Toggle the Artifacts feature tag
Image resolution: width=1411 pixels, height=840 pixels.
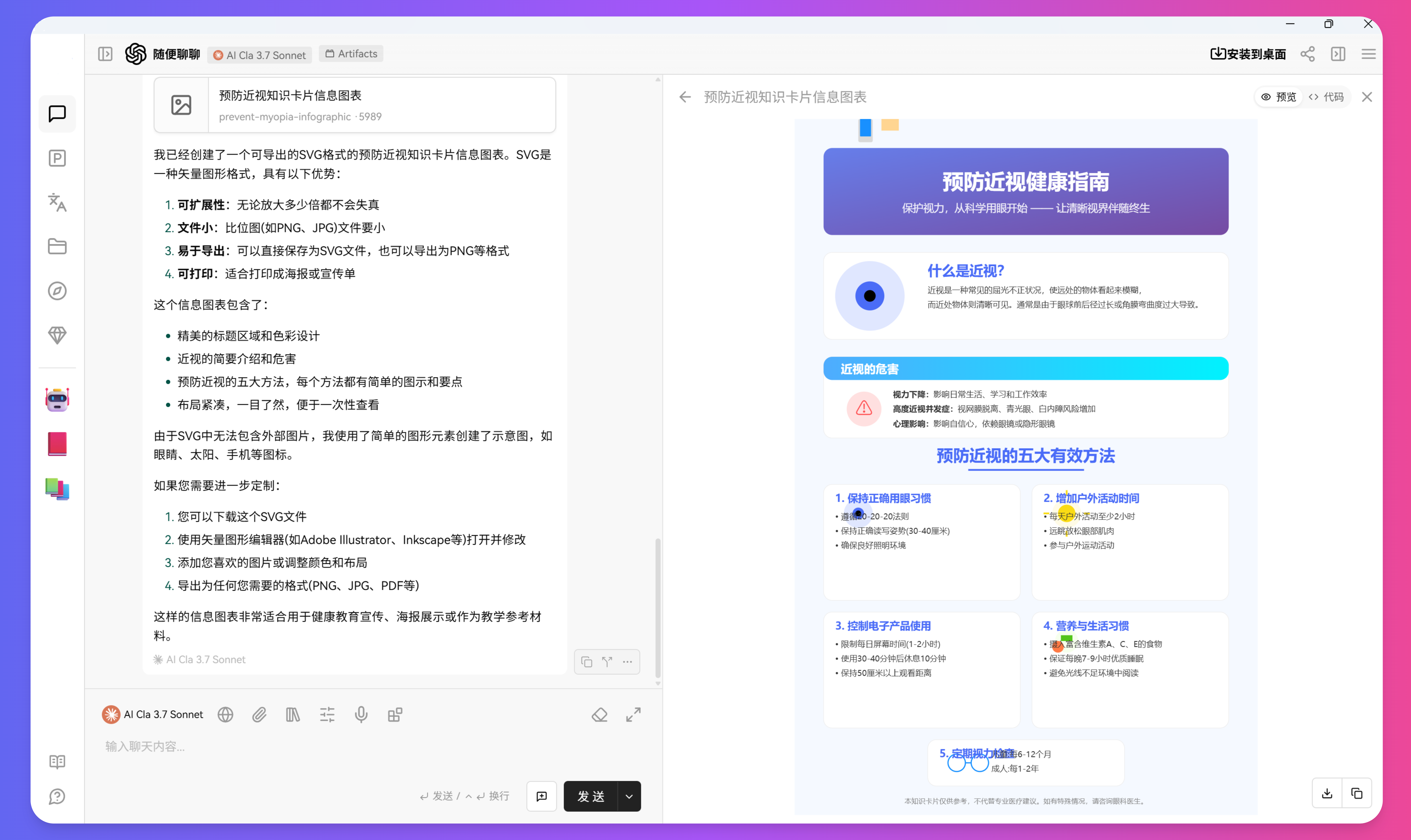coord(351,54)
